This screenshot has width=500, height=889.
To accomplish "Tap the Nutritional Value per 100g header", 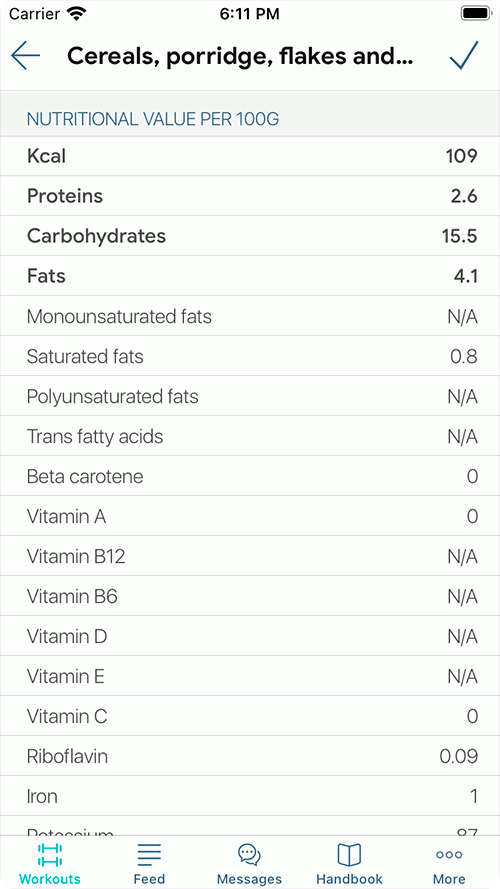I will [x=153, y=120].
